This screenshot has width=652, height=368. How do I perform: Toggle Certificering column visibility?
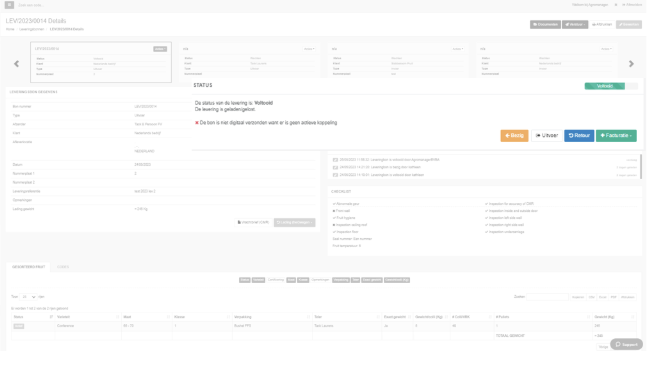tap(276, 280)
